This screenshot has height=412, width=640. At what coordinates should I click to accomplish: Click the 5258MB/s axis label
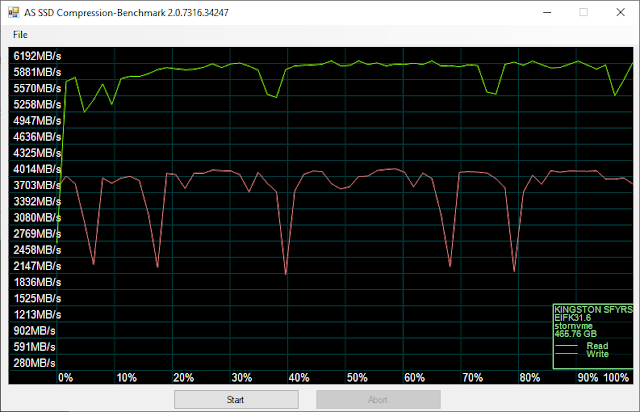coord(37,105)
